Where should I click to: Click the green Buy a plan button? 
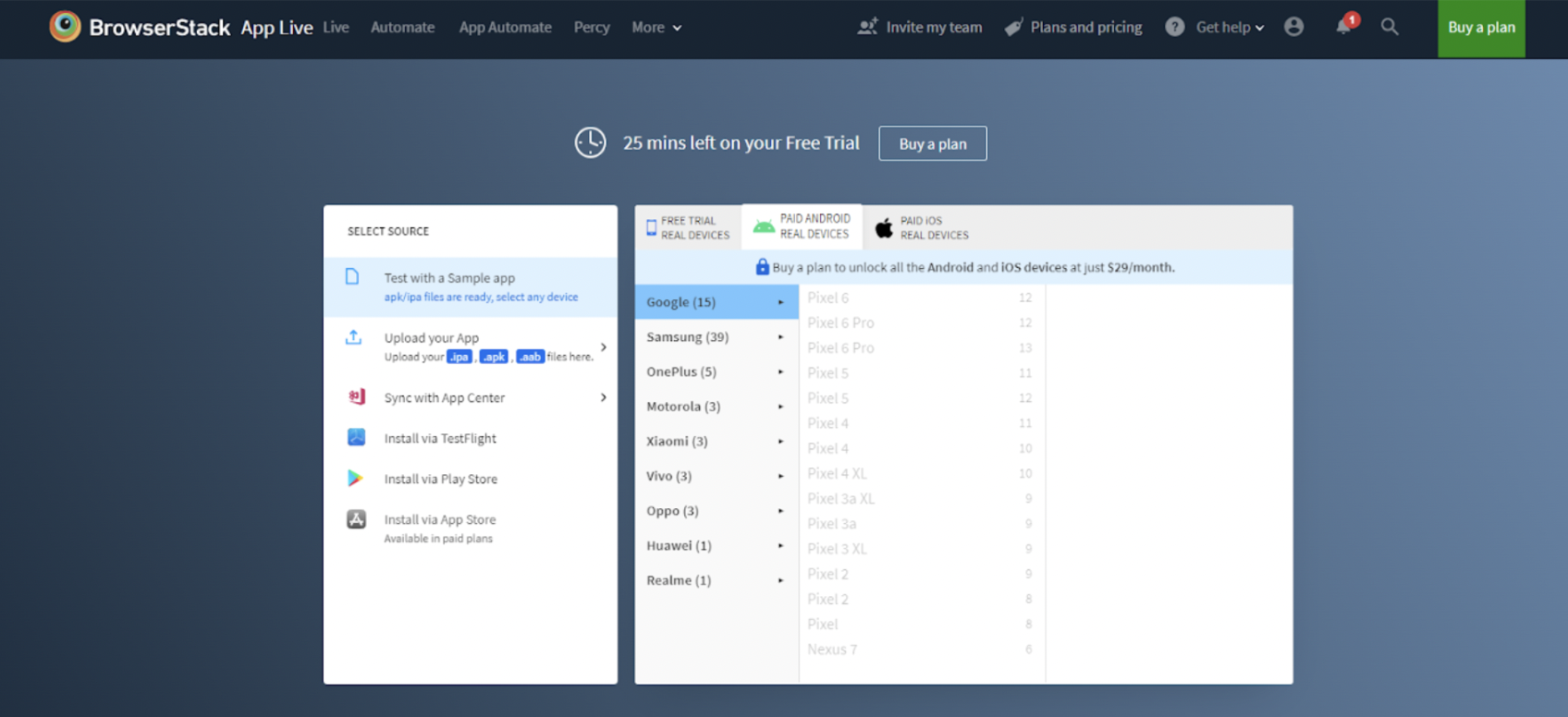[x=1481, y=28]
